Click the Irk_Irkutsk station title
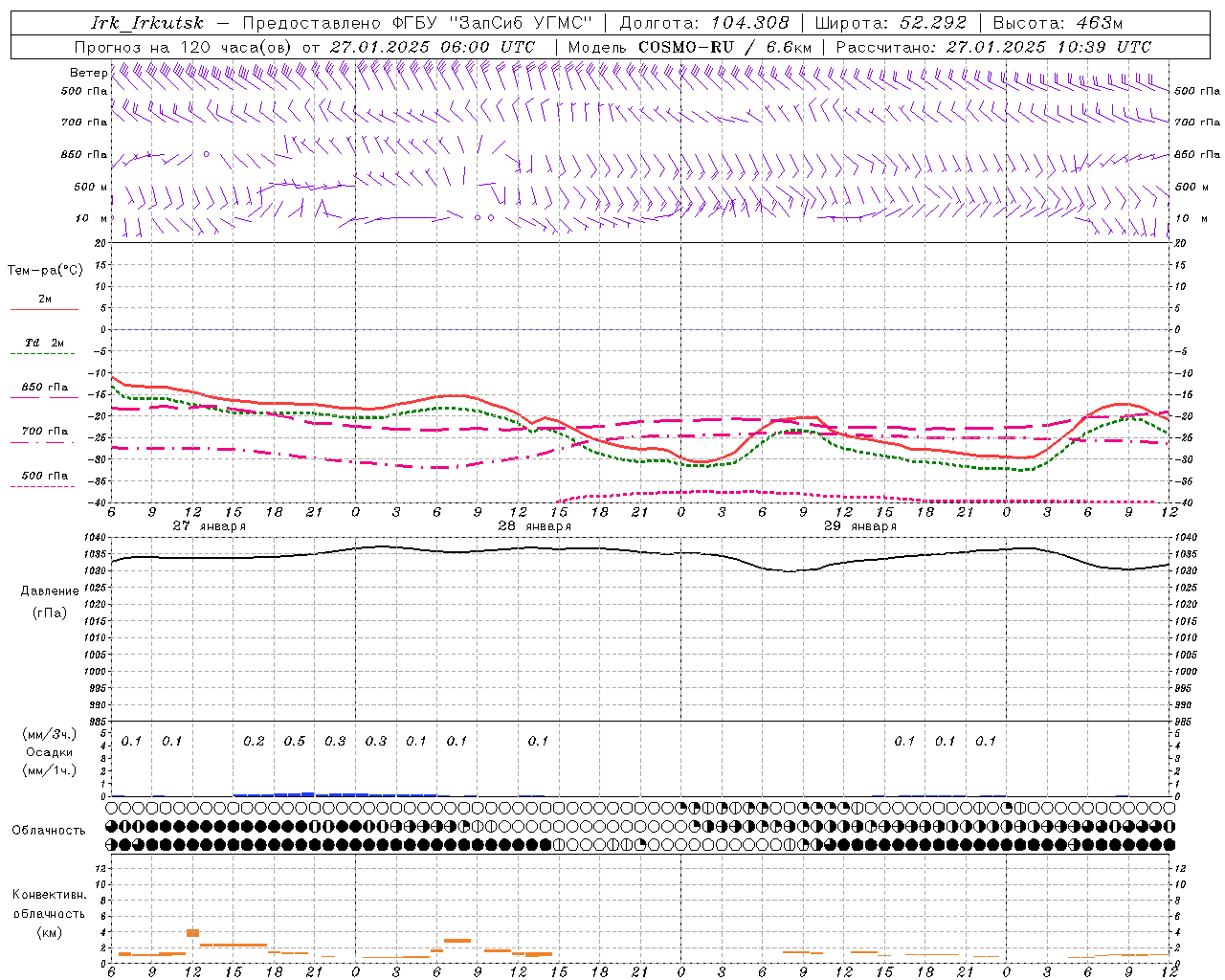The height and width of the screenshot is (980, 1225). (147, 23)
